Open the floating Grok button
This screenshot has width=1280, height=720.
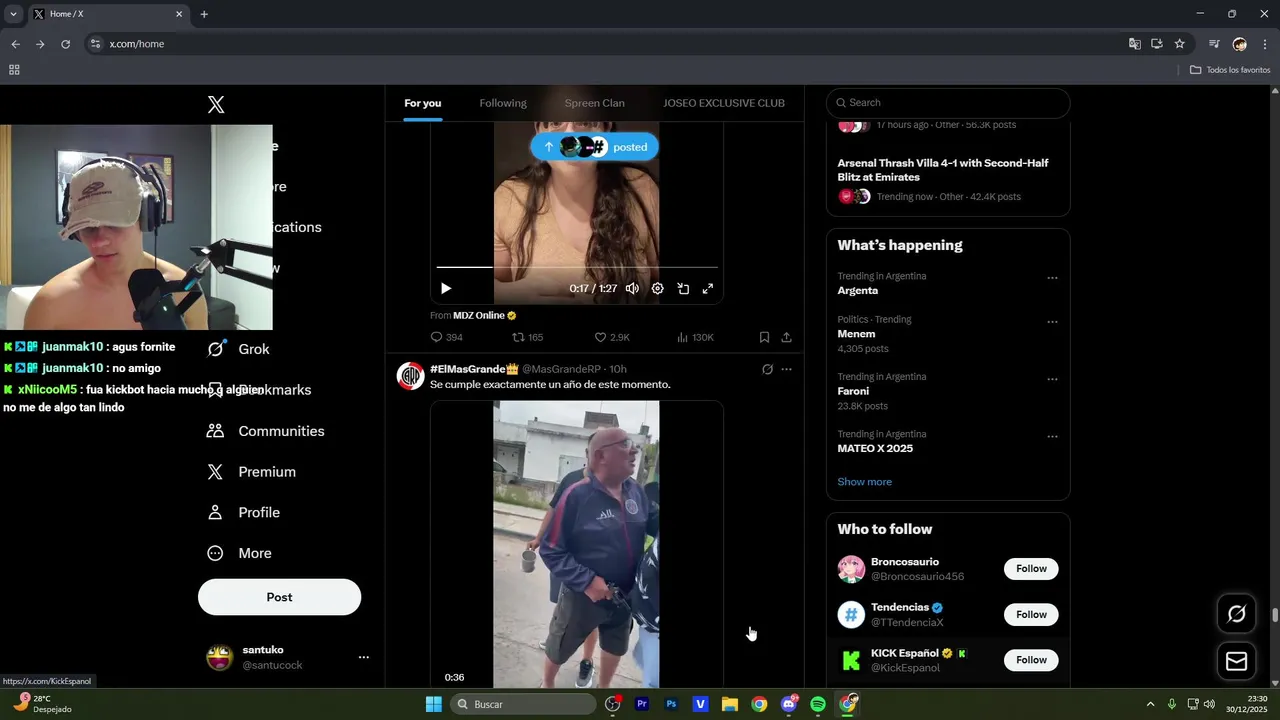click(1237, 614)
